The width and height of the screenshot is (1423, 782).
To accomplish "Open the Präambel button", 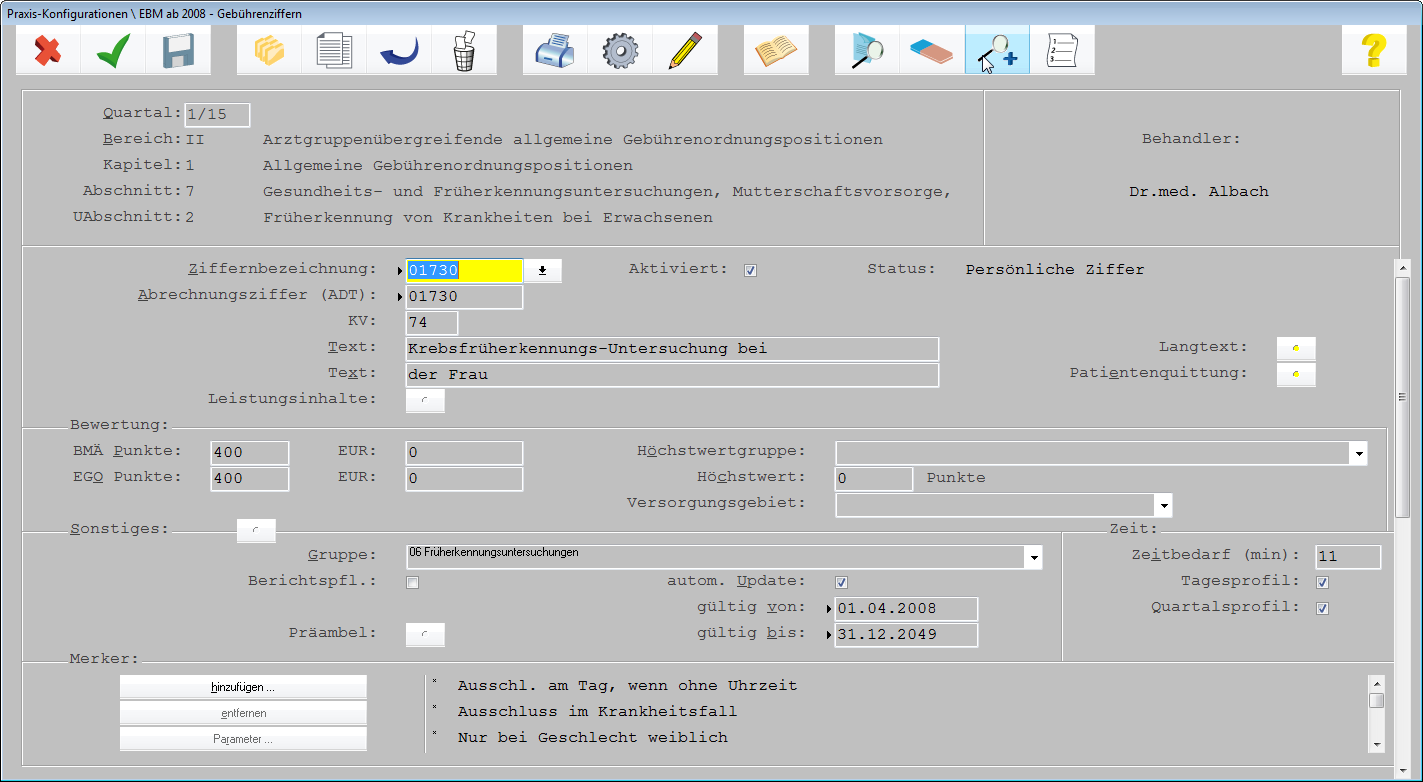I will 425,635.
